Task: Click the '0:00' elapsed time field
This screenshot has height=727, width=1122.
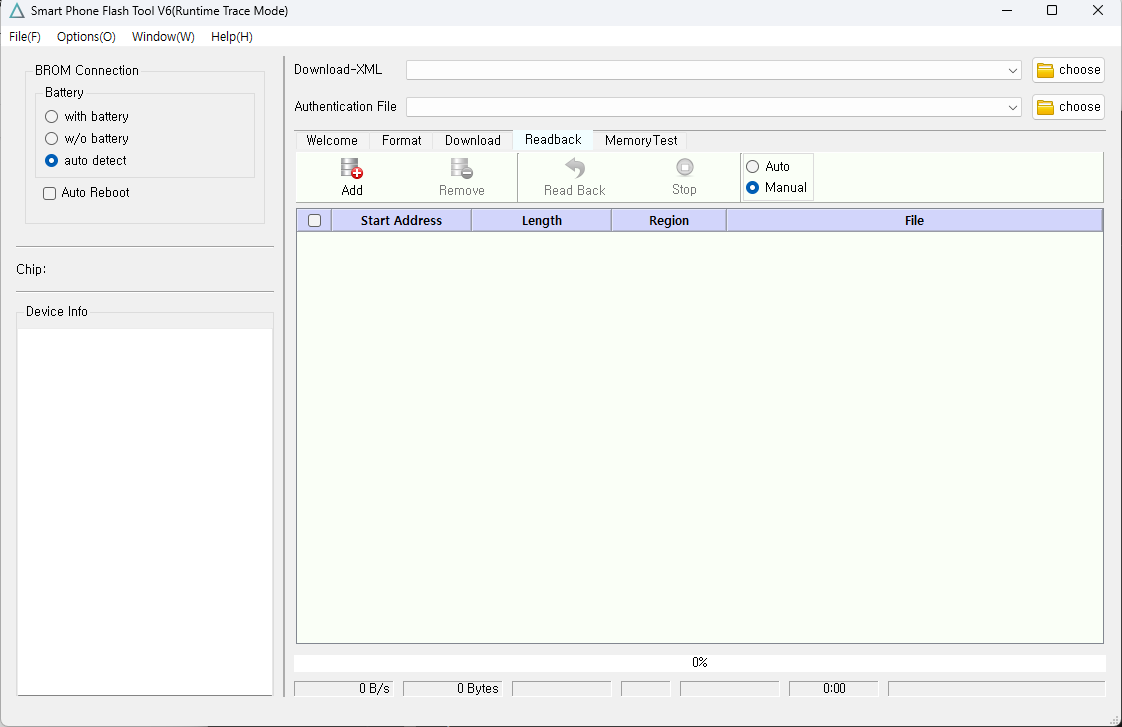Action: [x=834, y=688]
